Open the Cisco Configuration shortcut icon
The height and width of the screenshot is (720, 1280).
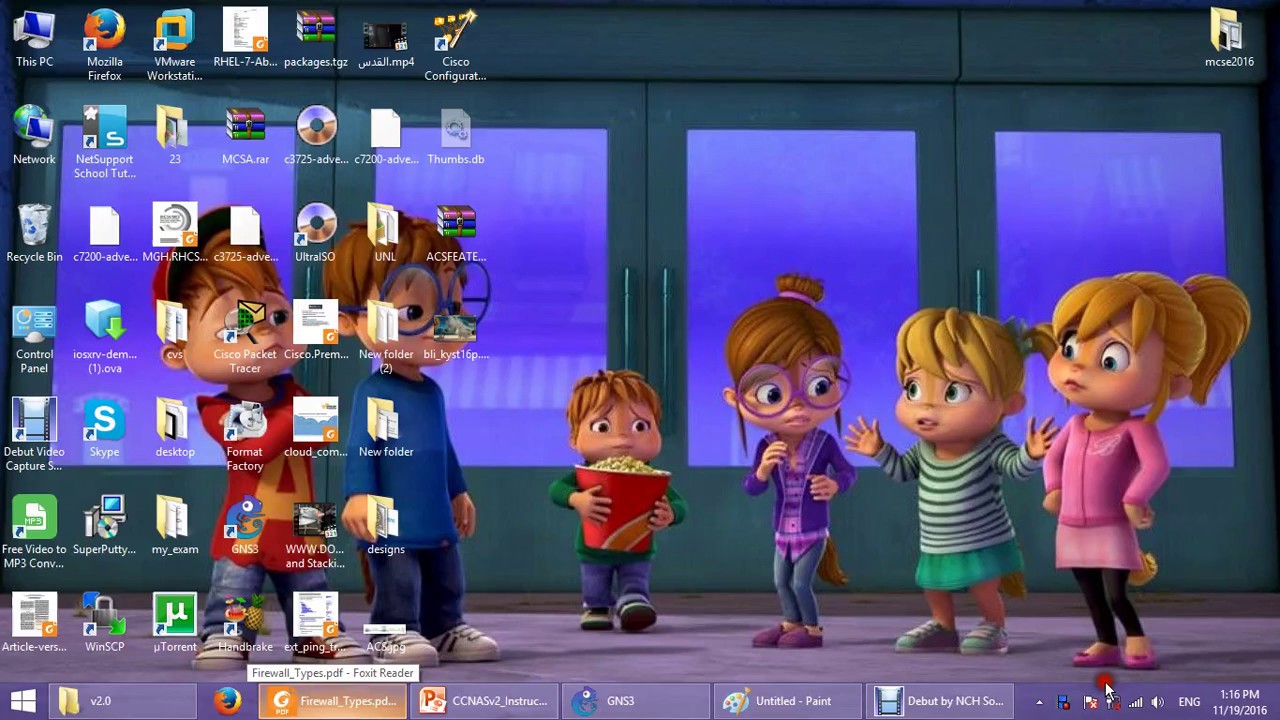pos(455,46)
